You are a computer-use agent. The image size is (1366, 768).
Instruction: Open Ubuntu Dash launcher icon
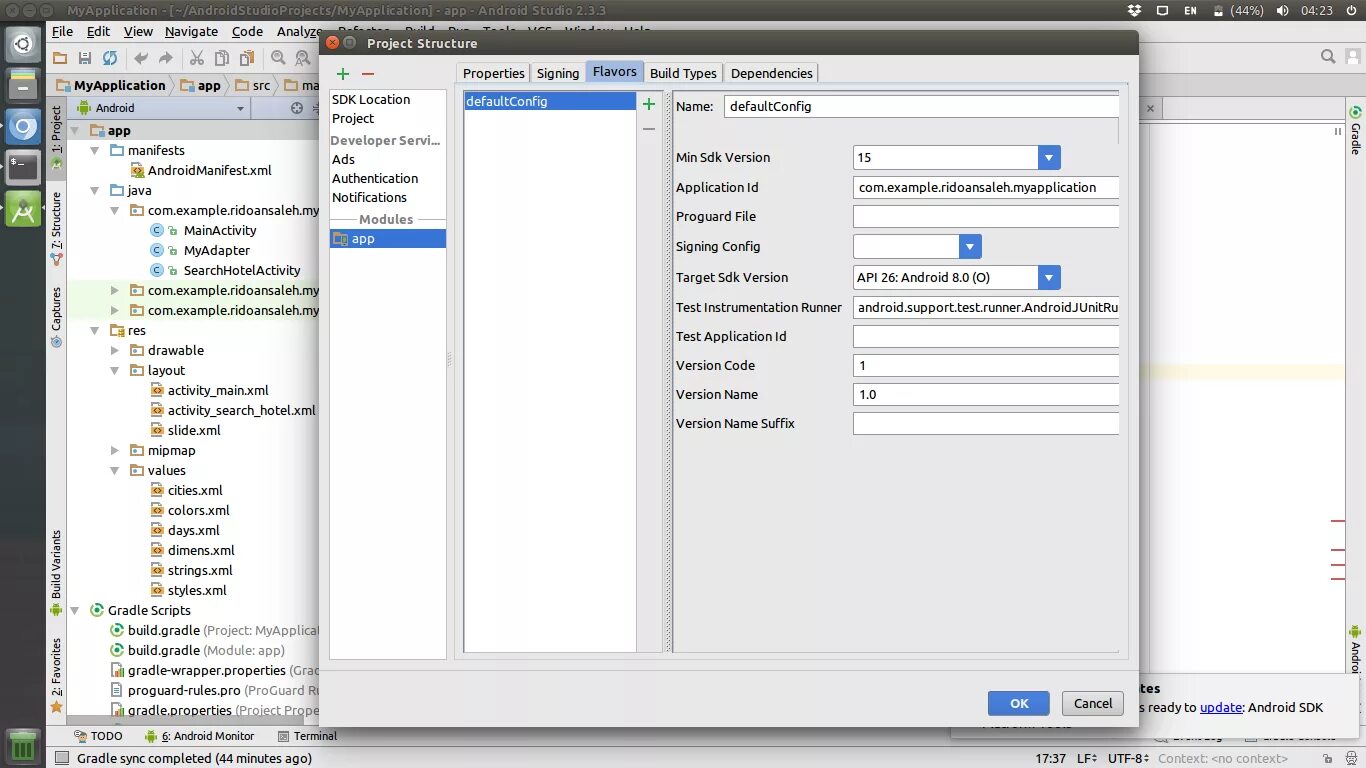pos(23,43)
